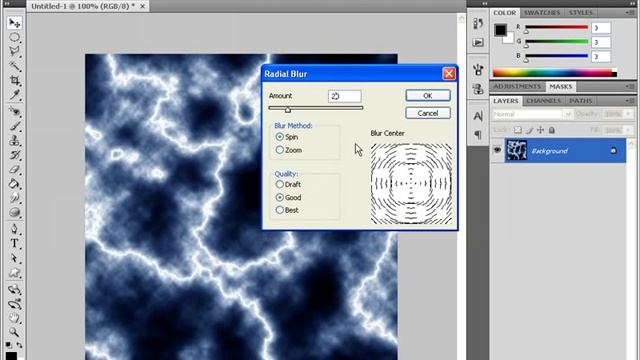Select the Magic Wand tool

[x=14, y=66]
